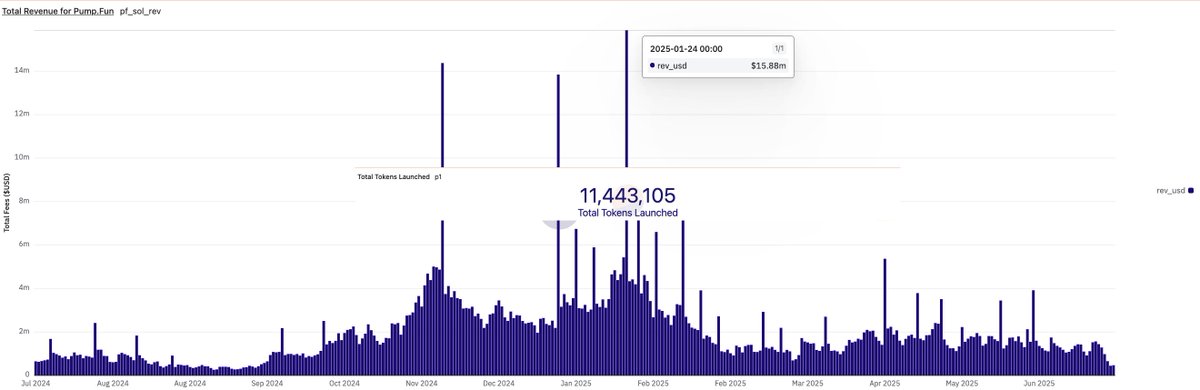Click the Mar 2025 x-axis label

point(808,383)
